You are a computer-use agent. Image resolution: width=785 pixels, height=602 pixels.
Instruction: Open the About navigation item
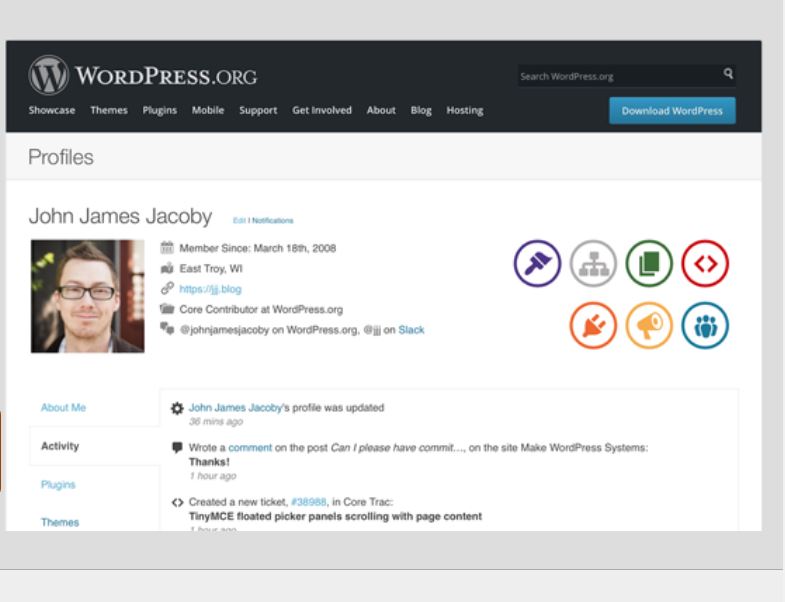point(381,110)
